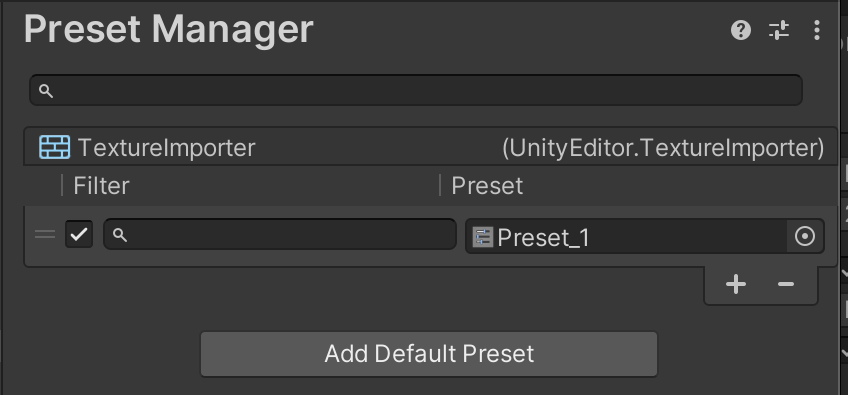
Task: Click the magnifier icon in the top search bar
Action: pyautogui.click(x=46, y=91)
